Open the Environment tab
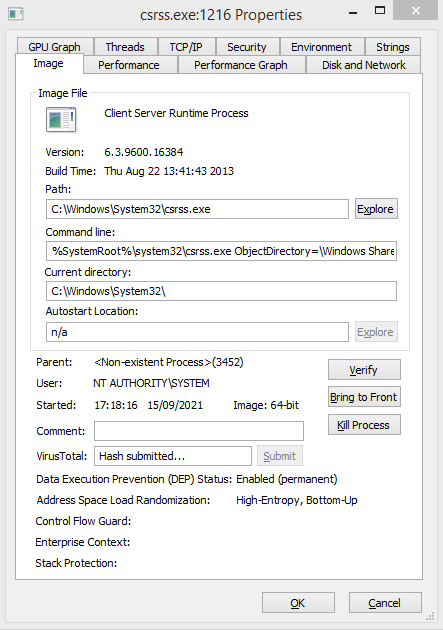Screen dimensions: 443x630 pyautogui.click(x=321, y=47)
